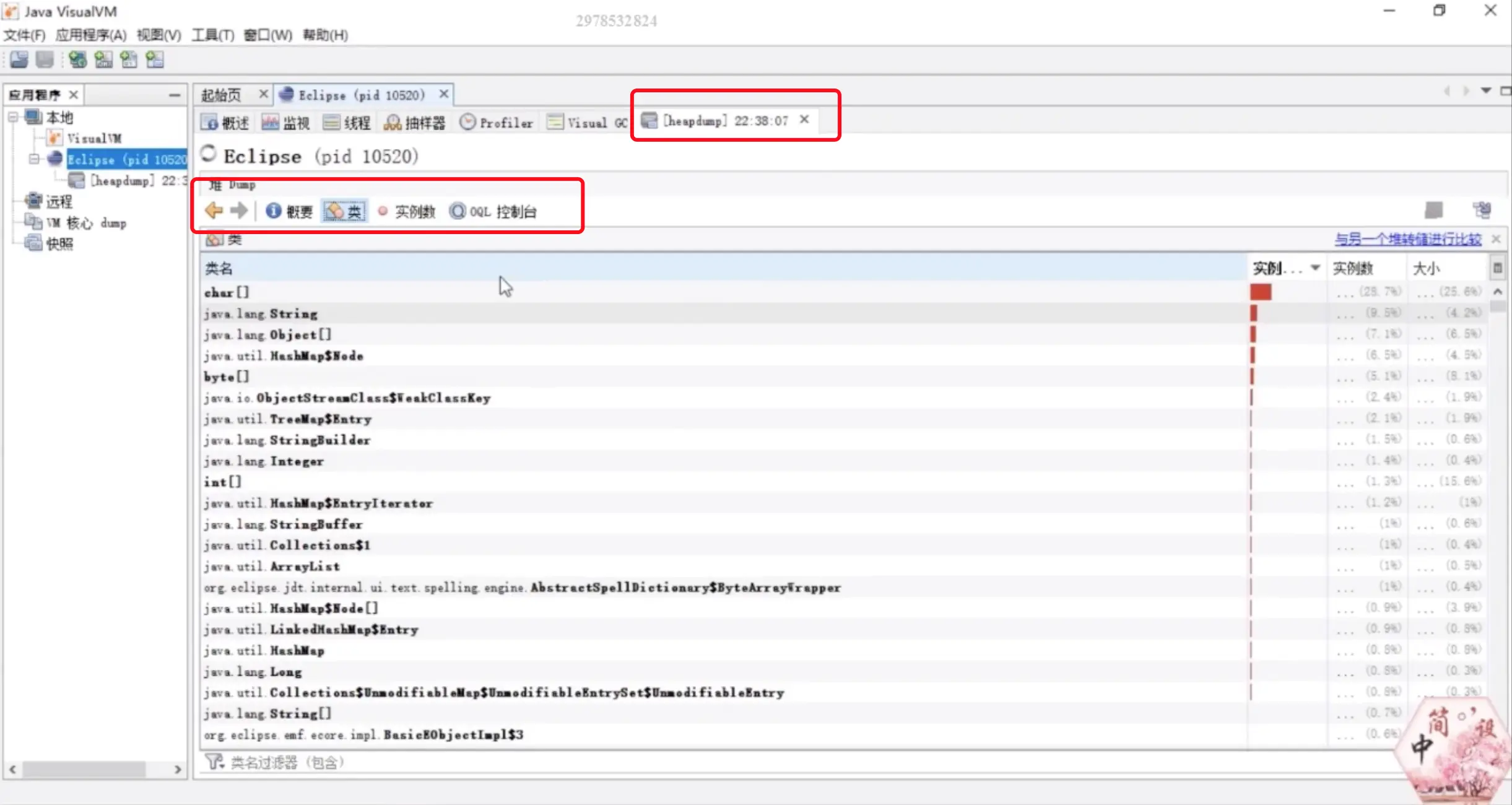Click the class name filter funnel icon
Image resolution: width=1512 pixels, height=805 pixels.
[214, 762]
